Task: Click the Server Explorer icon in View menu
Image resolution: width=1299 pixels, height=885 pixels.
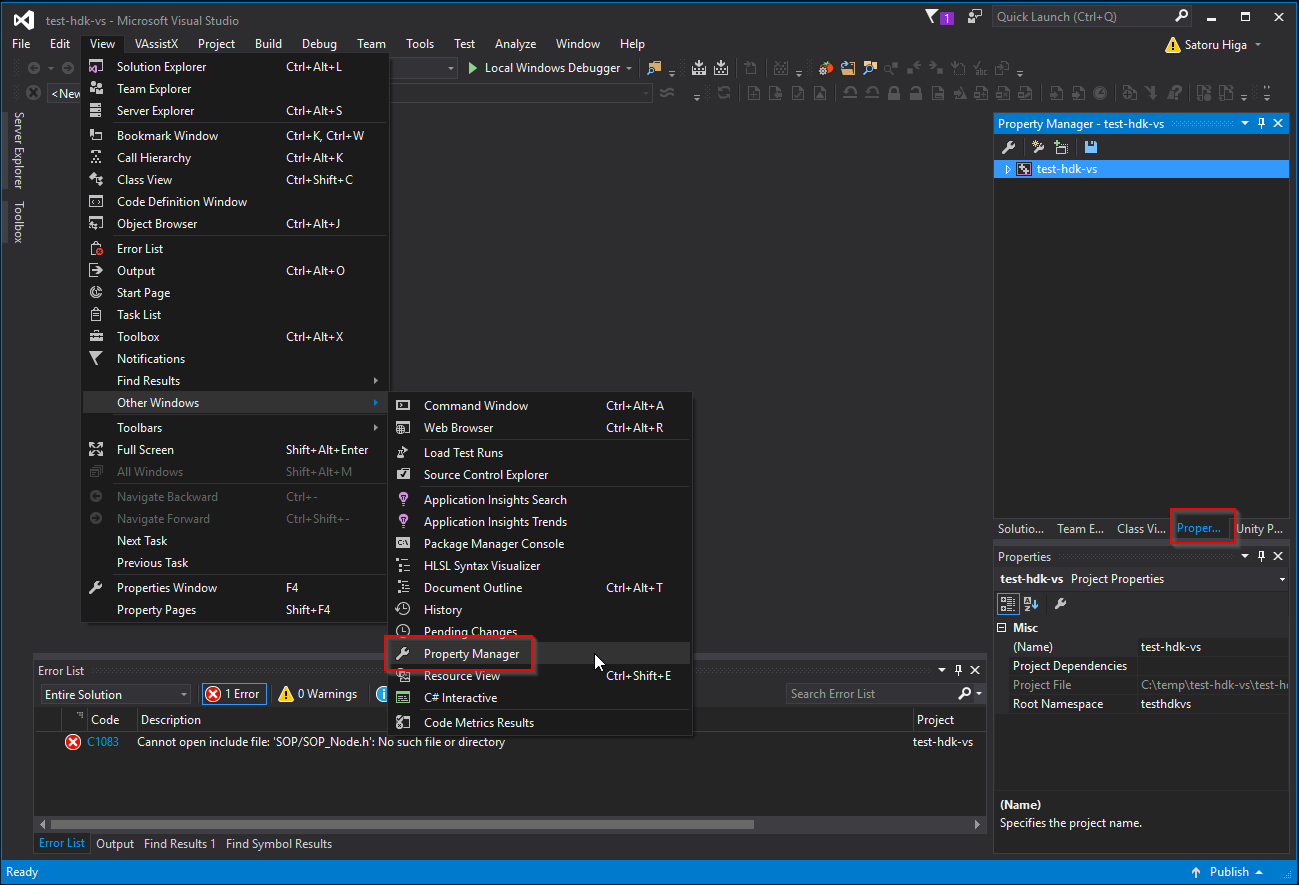Action: (x=97, y=111)
